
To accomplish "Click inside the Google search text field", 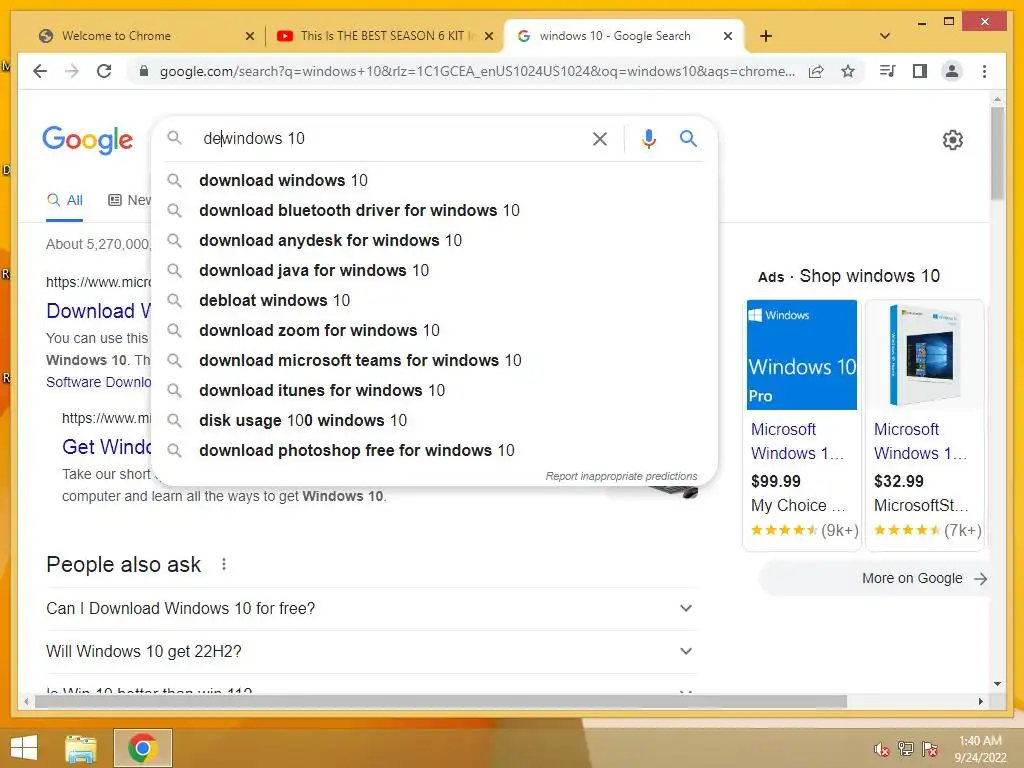I will pyautogui.click(x=392, y=138).
